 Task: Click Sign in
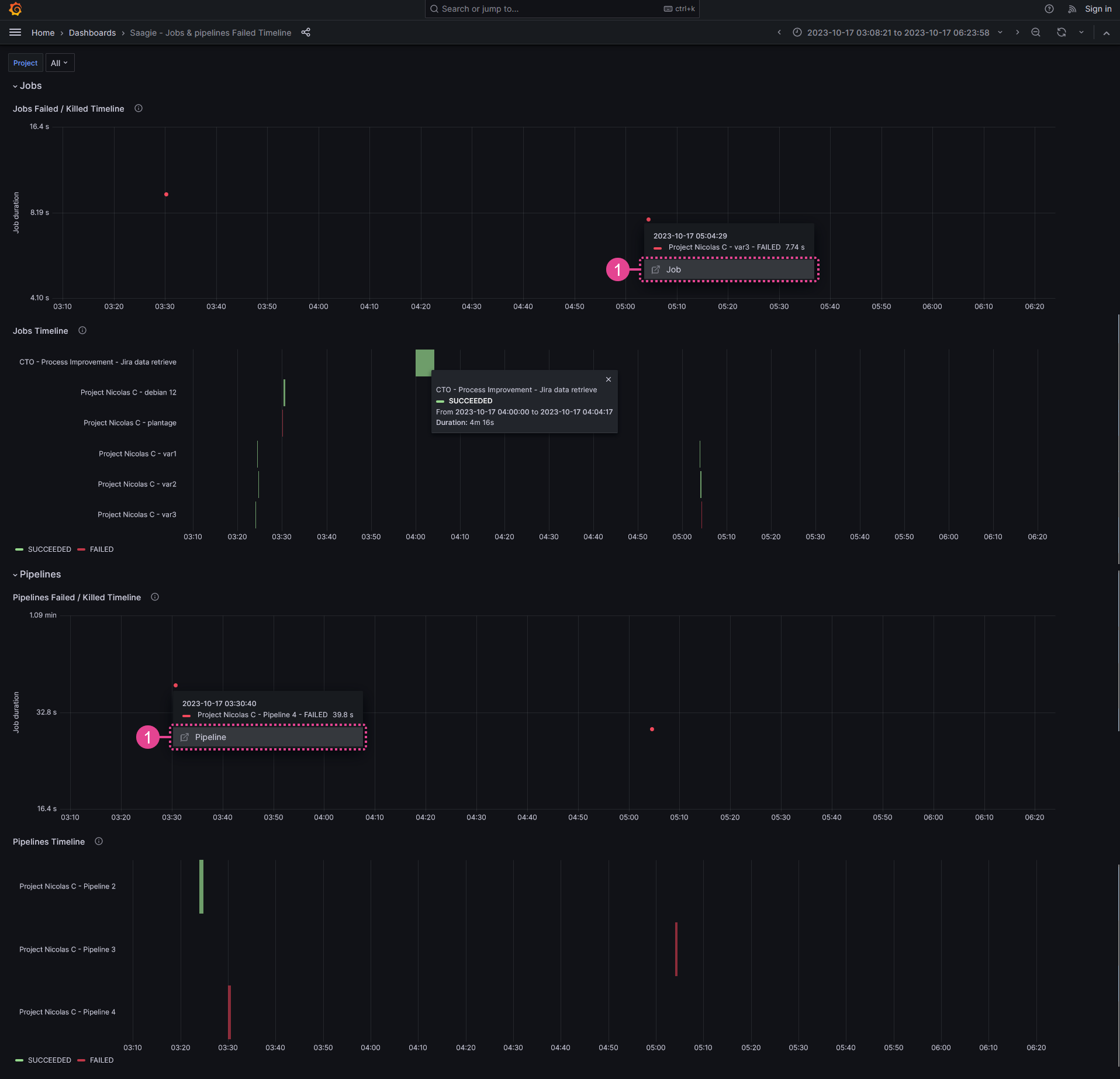(1098, 9)
